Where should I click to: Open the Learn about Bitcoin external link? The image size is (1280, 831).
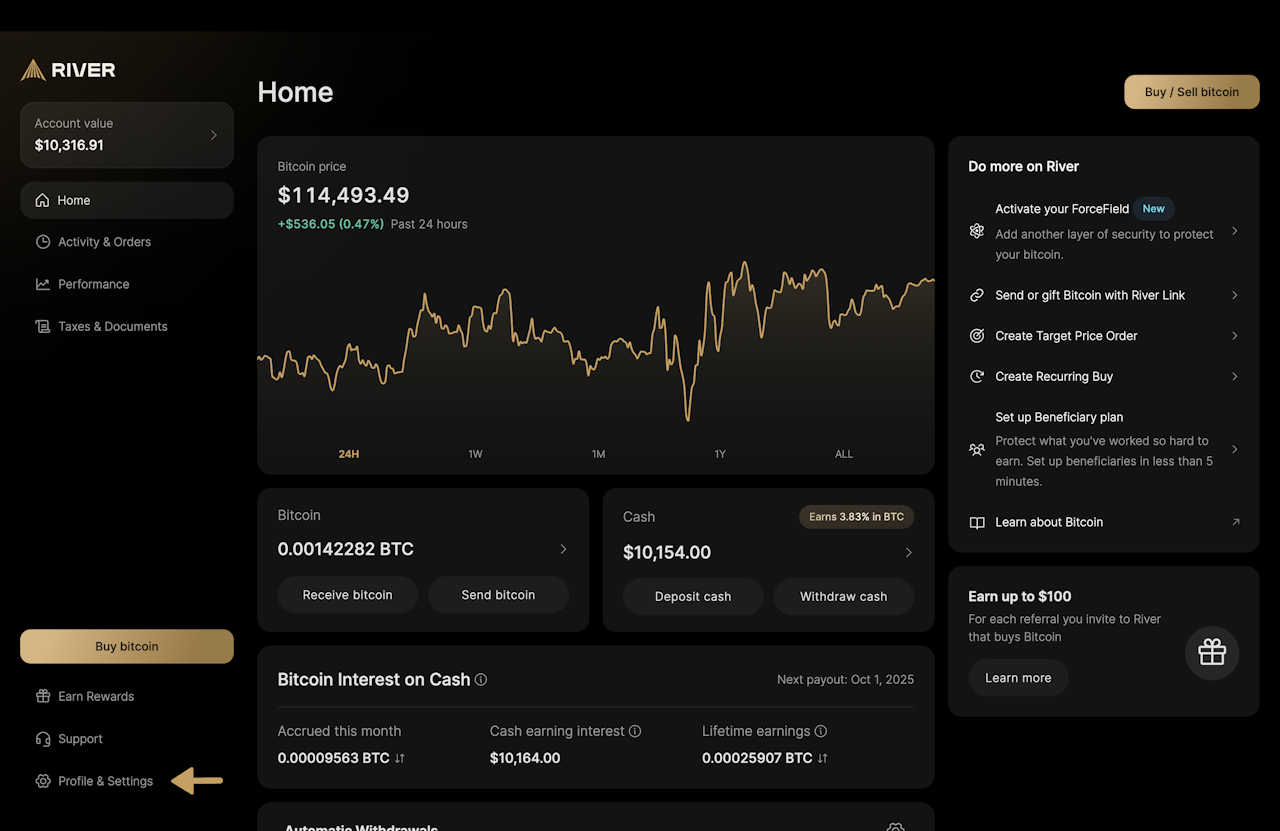1104,522
